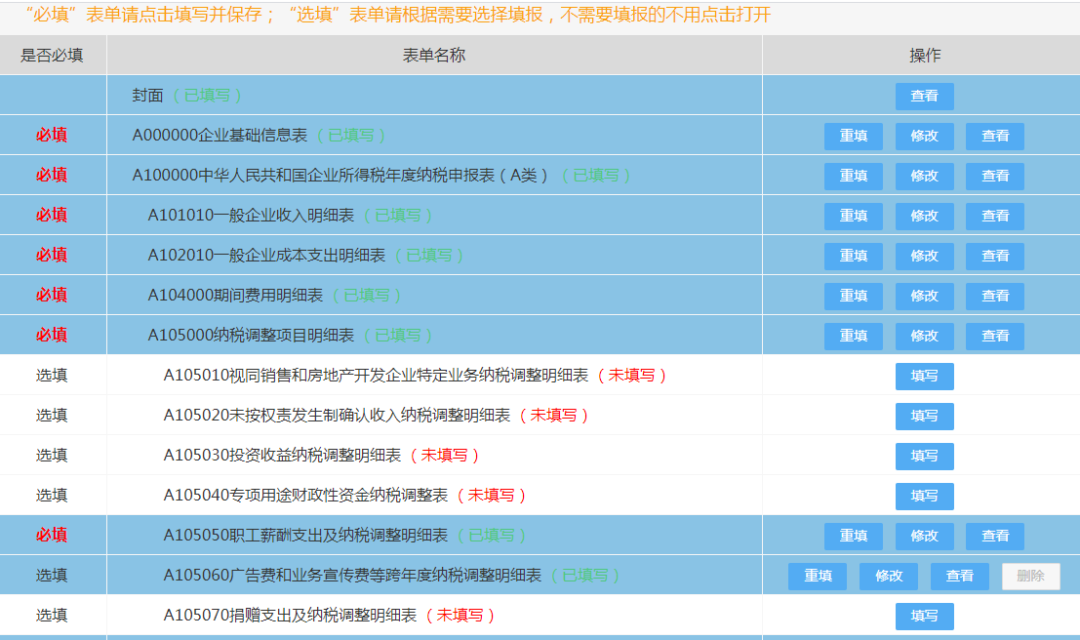This screenshot has height=640, width=1080.
Task: Select form name A104000期间费用明细表
Action: pyautogui.click(x=235, y=295)
